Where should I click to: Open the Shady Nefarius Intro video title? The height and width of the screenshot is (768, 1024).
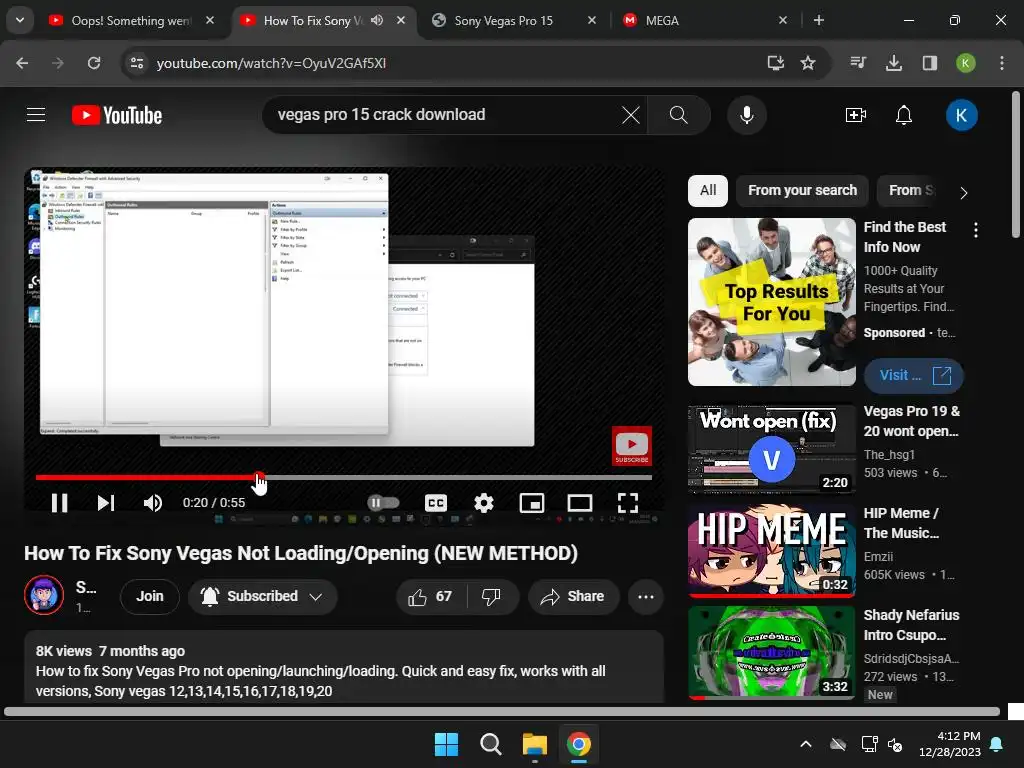[x=911, y=625]
